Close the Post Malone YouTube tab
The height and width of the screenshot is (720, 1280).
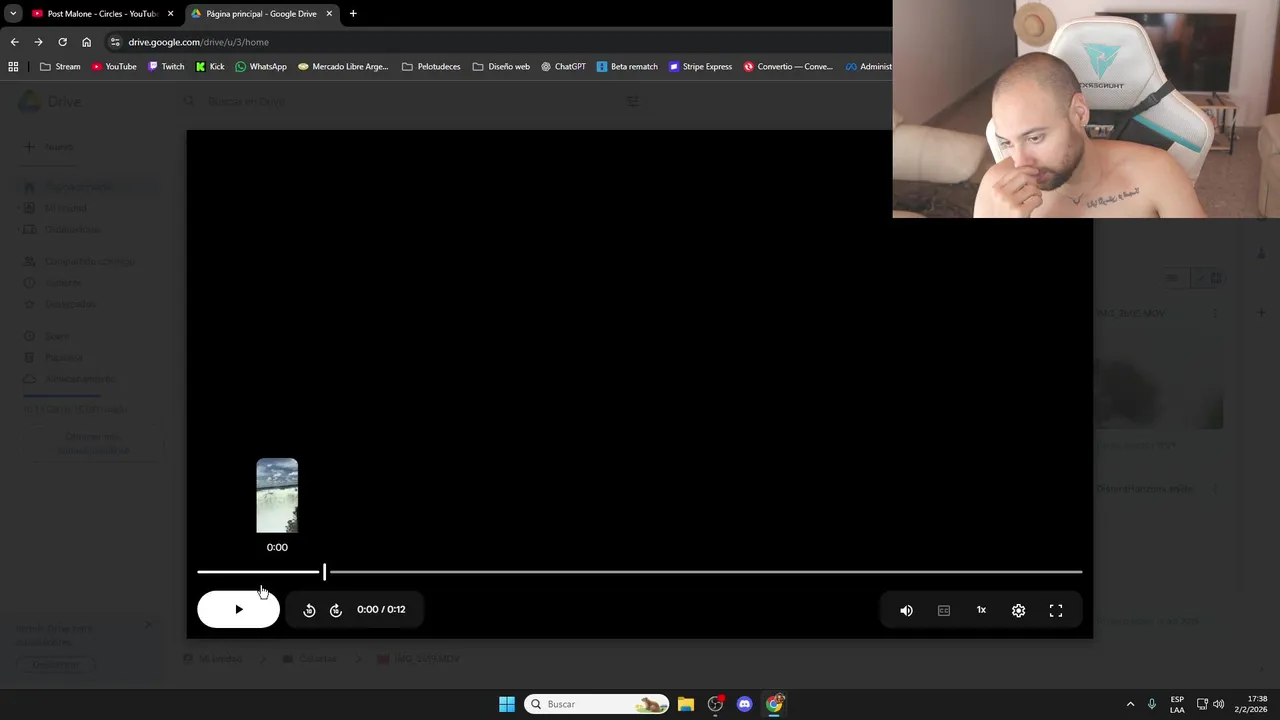click(x=170, y=14)
